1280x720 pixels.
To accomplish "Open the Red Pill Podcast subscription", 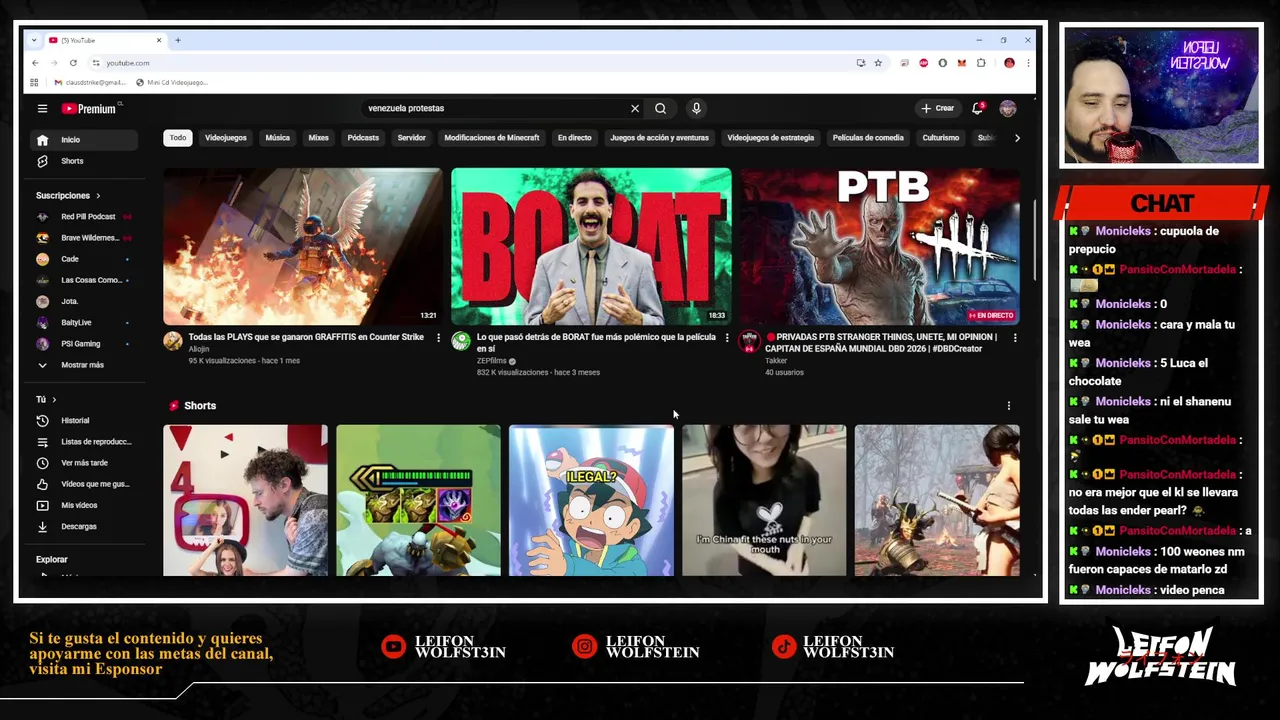I will coord(85,217).
